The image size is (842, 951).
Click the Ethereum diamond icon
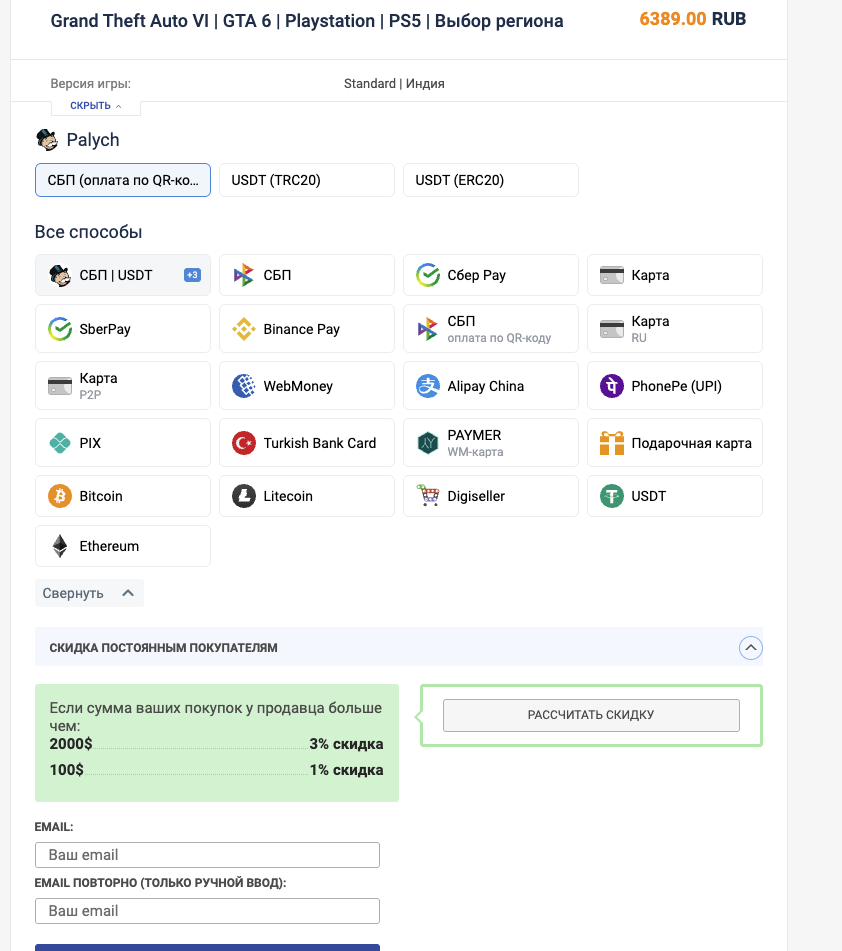tap(59, 546)
